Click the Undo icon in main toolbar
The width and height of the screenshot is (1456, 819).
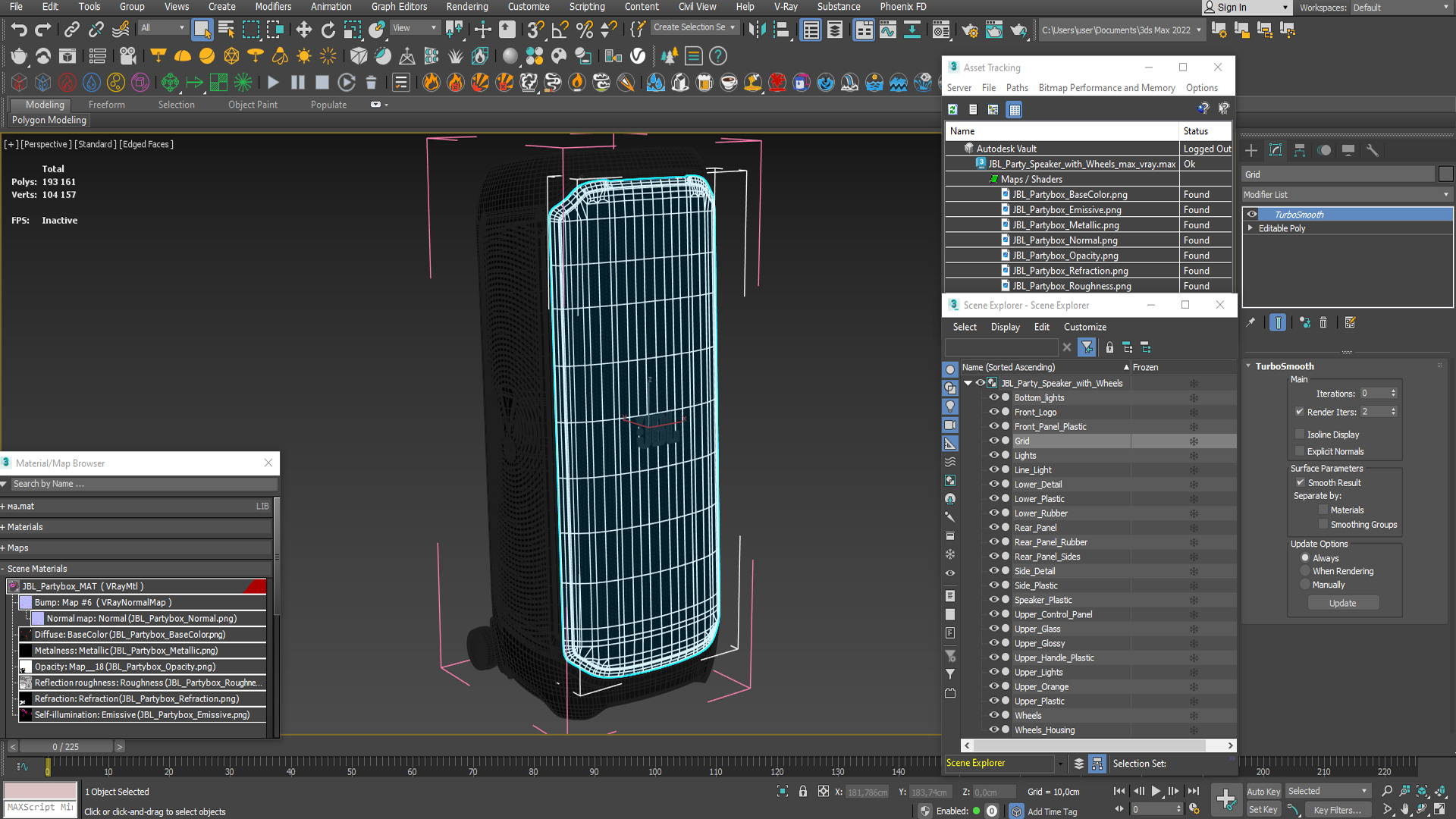[x=19, y=30]
